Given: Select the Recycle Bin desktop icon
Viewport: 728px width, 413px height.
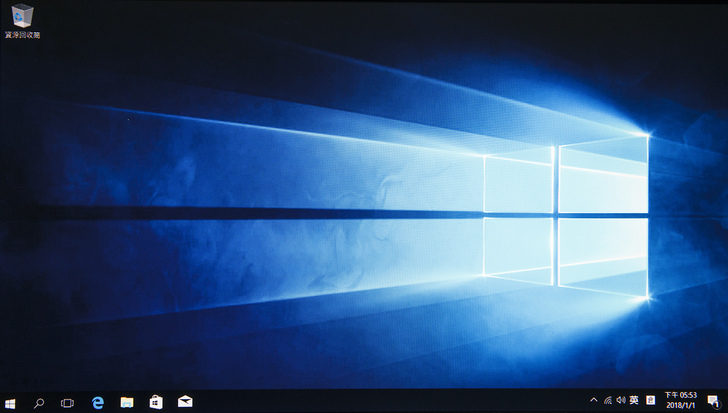Looking at the screenshot, I should [22, 21].
